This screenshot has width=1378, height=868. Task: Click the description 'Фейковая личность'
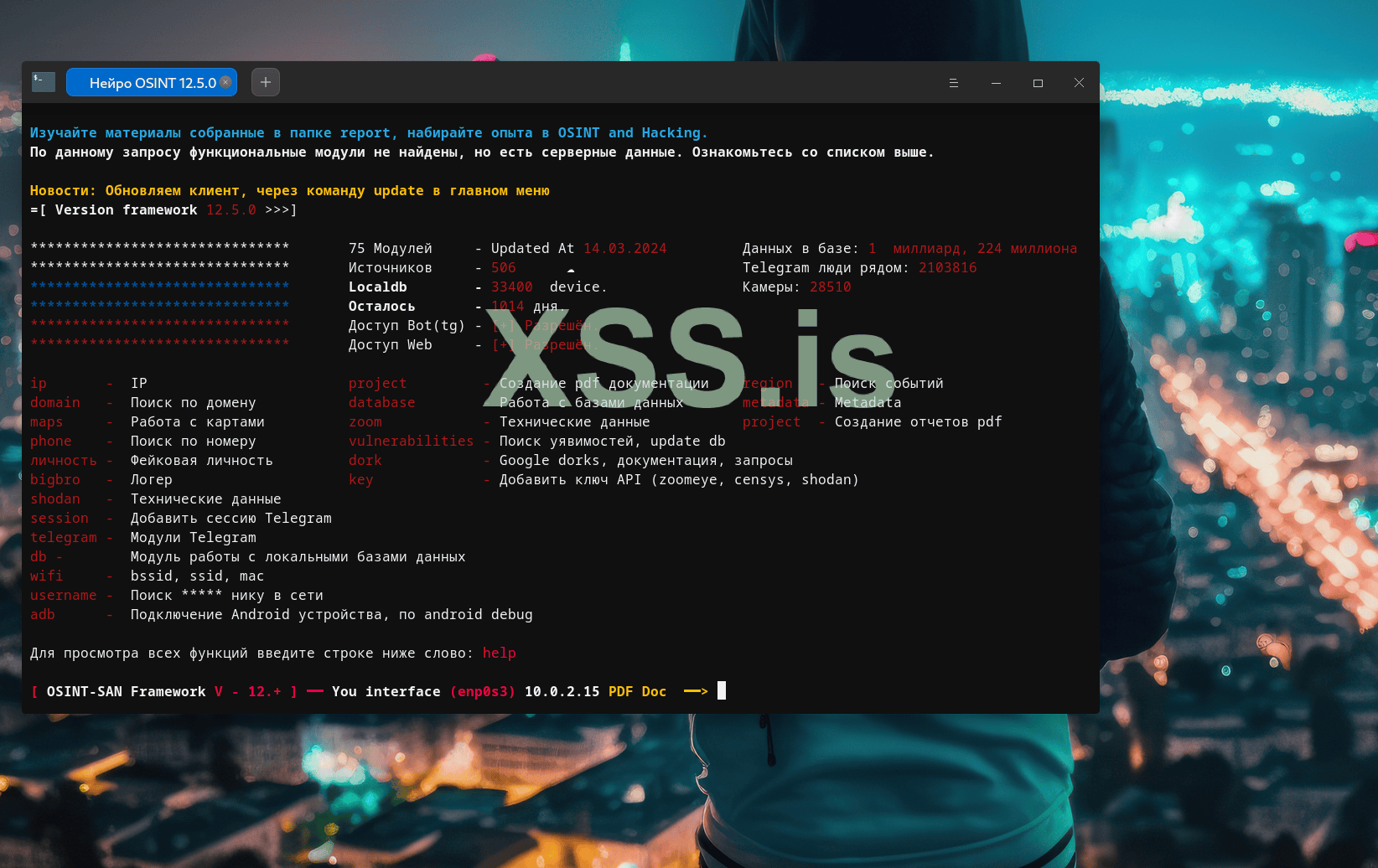click(202, 460)
